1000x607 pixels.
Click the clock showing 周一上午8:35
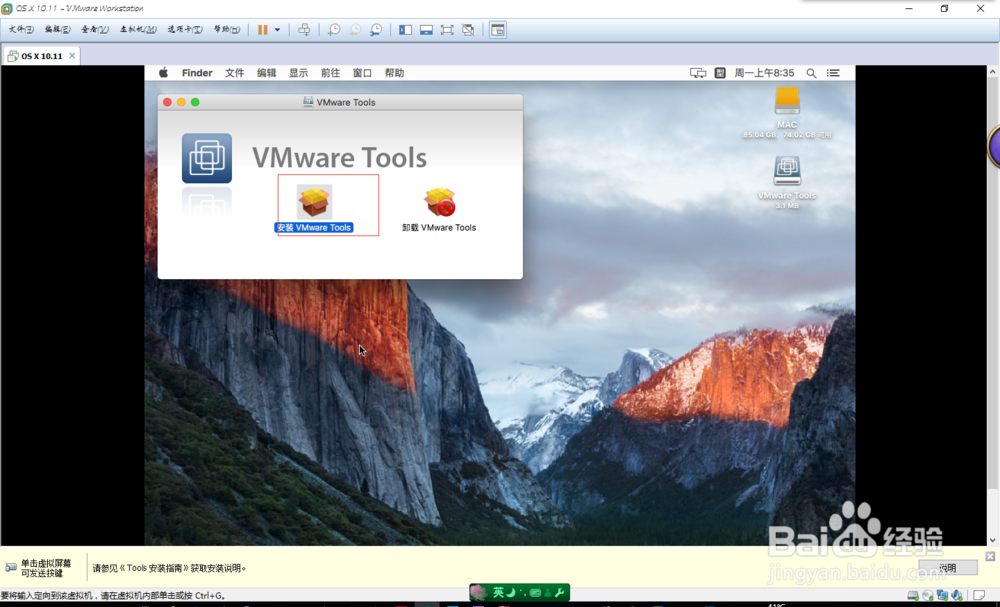pyautogui.click(x=764, y=73)
